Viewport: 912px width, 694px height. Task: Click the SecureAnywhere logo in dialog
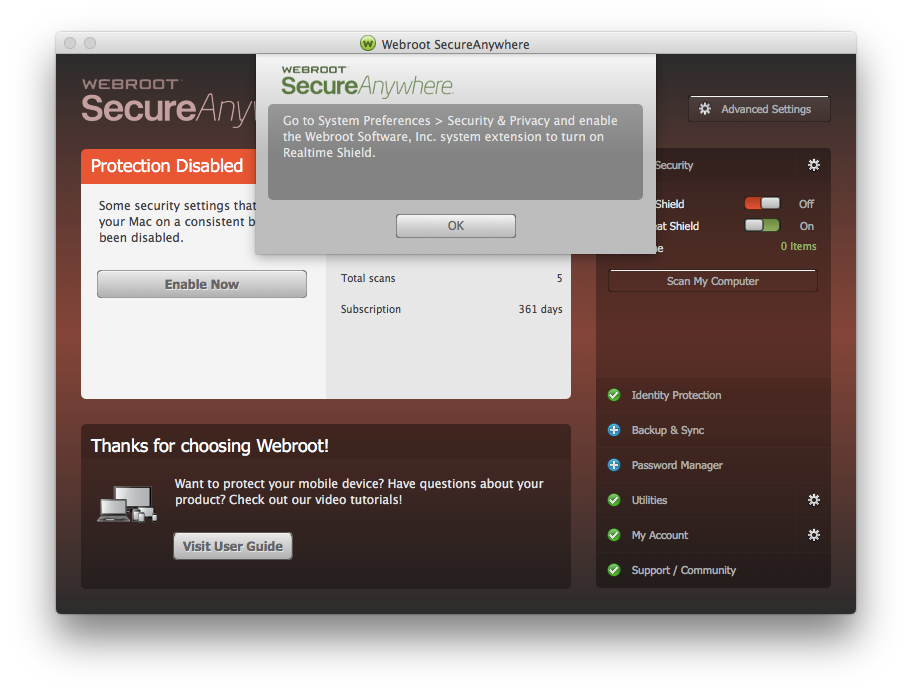click(x=367, y=81)
